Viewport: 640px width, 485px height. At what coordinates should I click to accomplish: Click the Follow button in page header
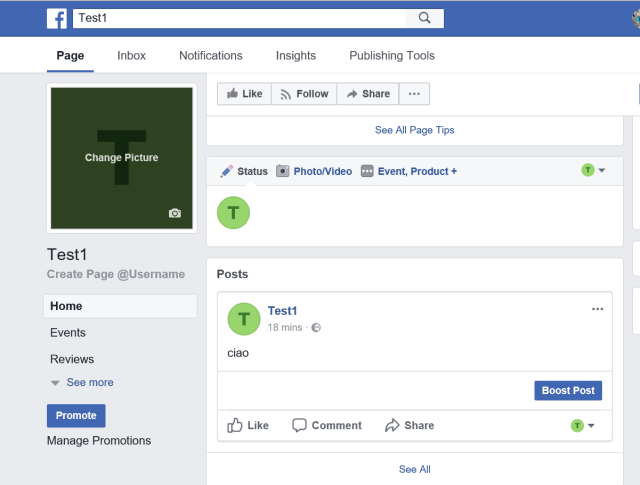pos(304,94)
